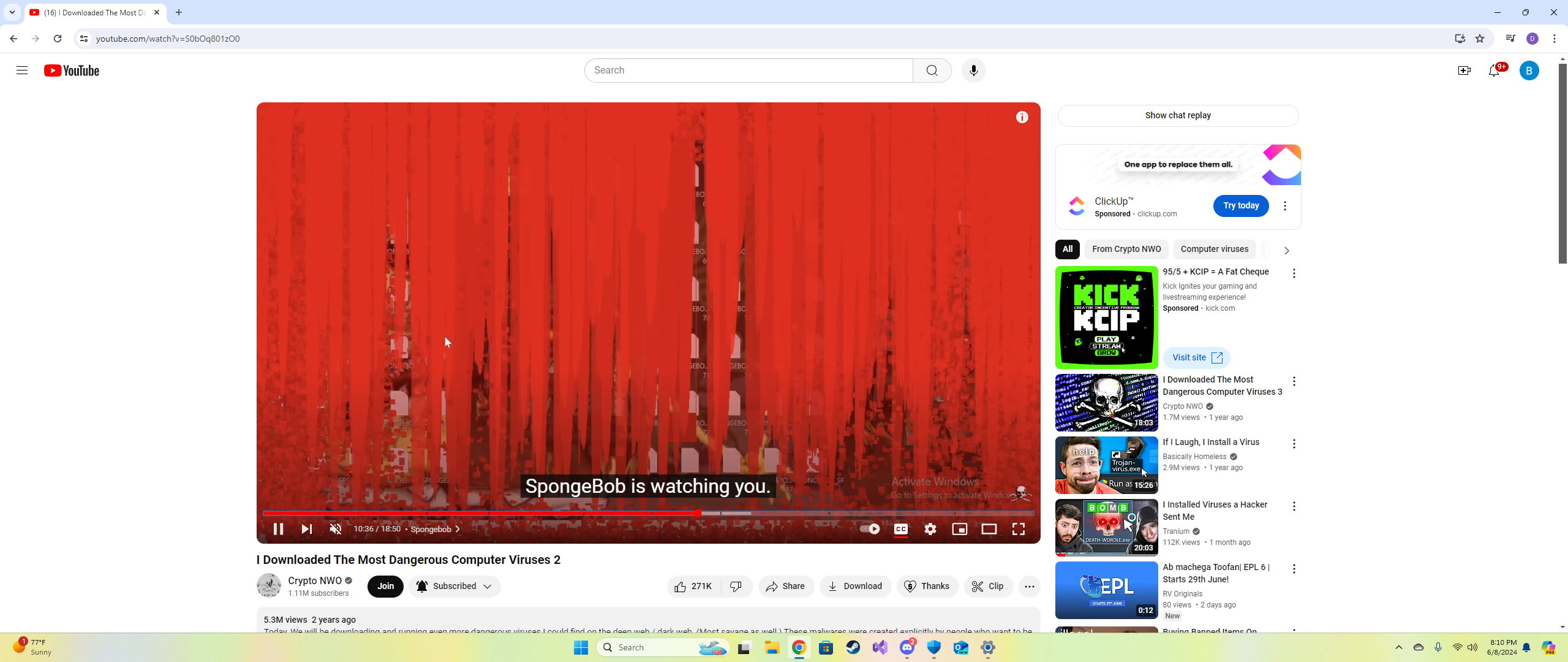1568x662 pixels.
Task: Select the Computer viruses filter chip
Action: [x=1214, y=249]
